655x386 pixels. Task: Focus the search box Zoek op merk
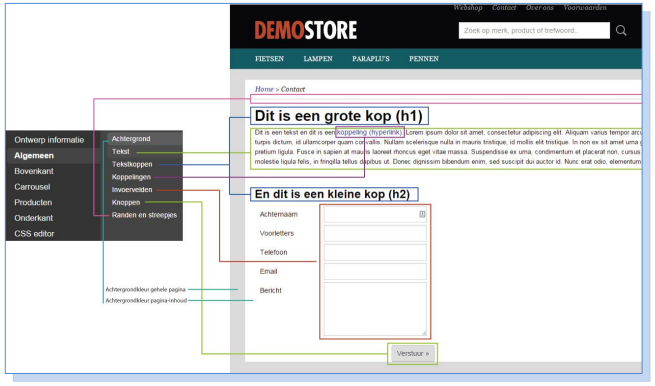coord(534,30)
